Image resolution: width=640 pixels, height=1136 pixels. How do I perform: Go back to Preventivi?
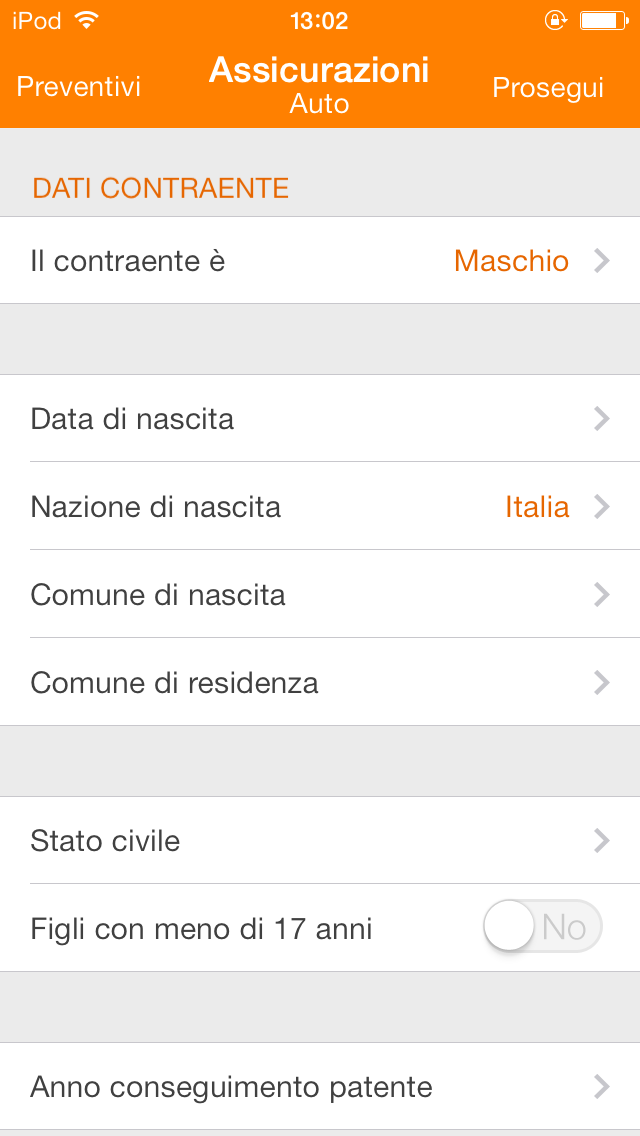[79, 87]
